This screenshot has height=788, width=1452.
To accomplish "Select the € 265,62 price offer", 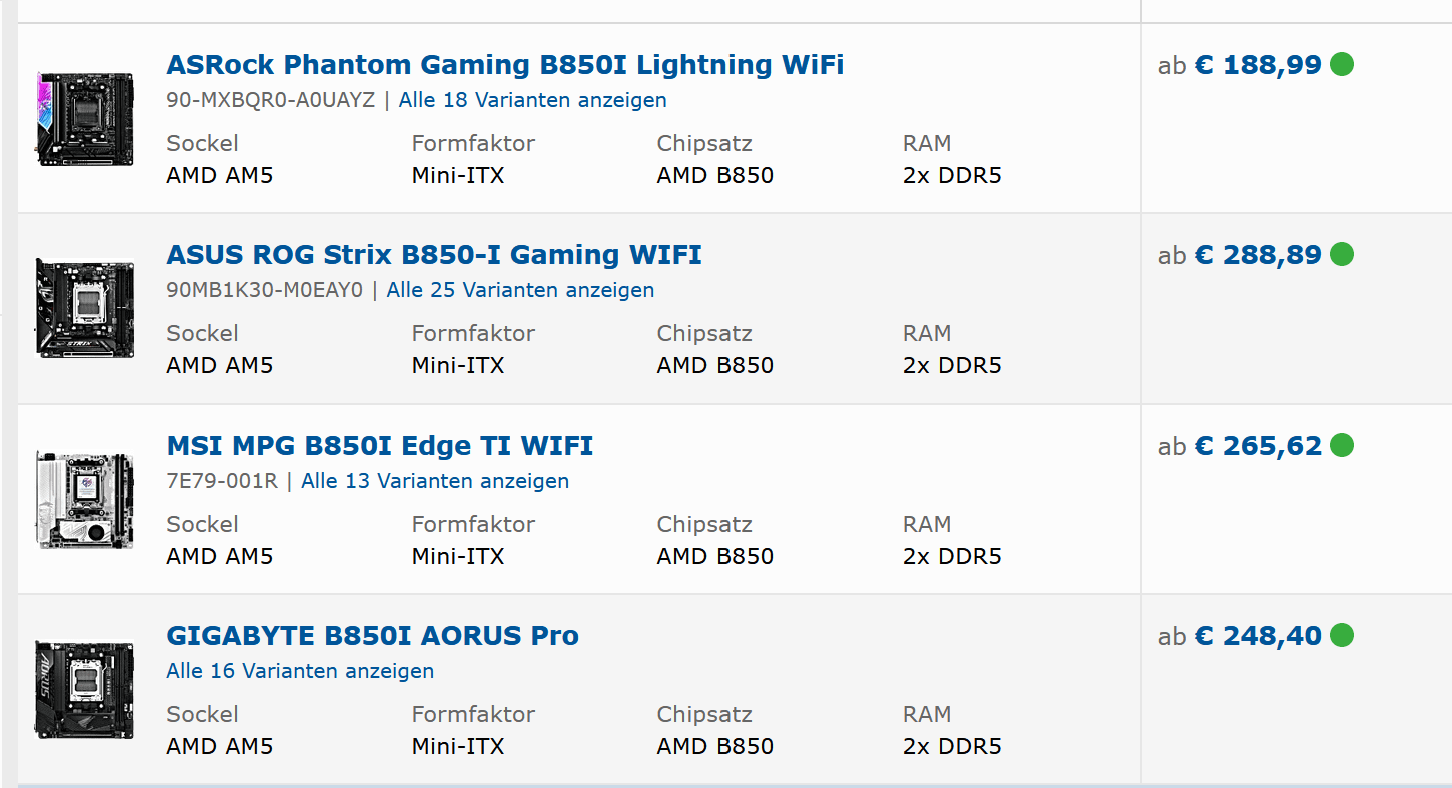I will point(1257,445).
